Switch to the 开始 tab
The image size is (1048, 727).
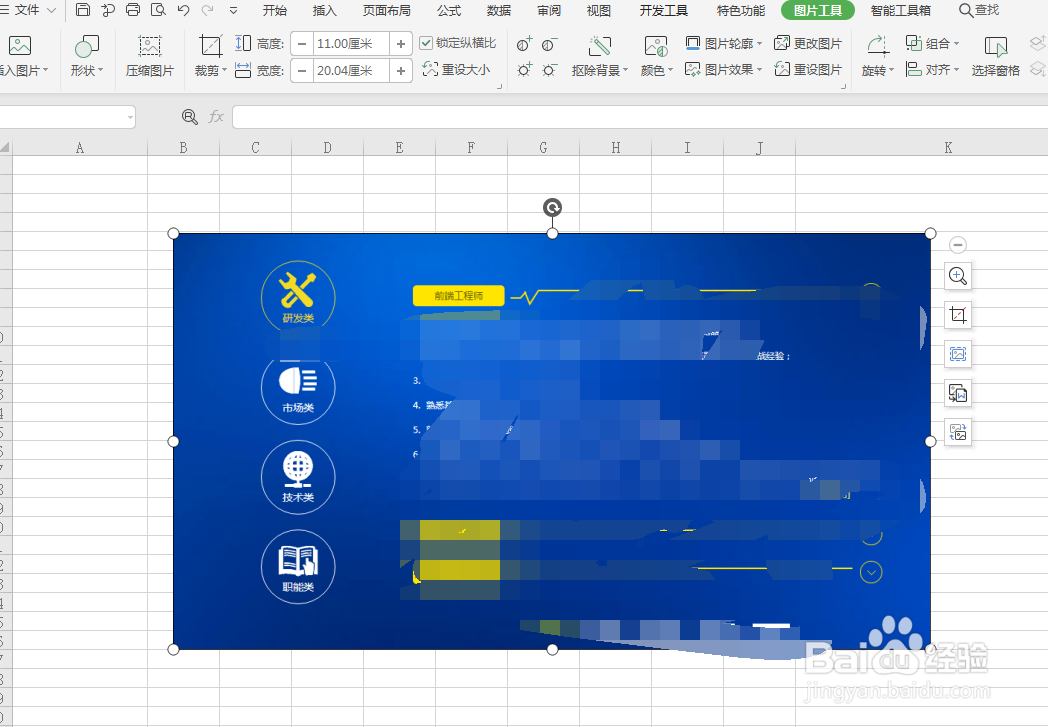pos(275,10)
